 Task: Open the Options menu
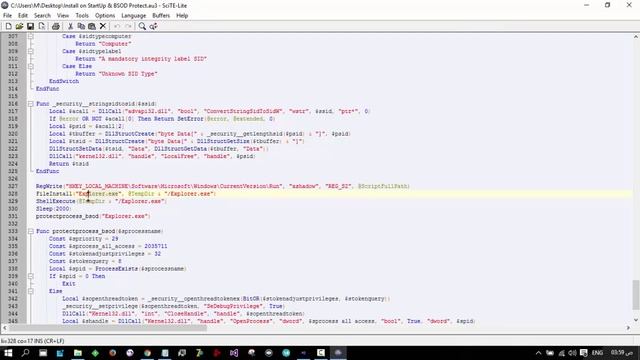click(x=105, y=16)
